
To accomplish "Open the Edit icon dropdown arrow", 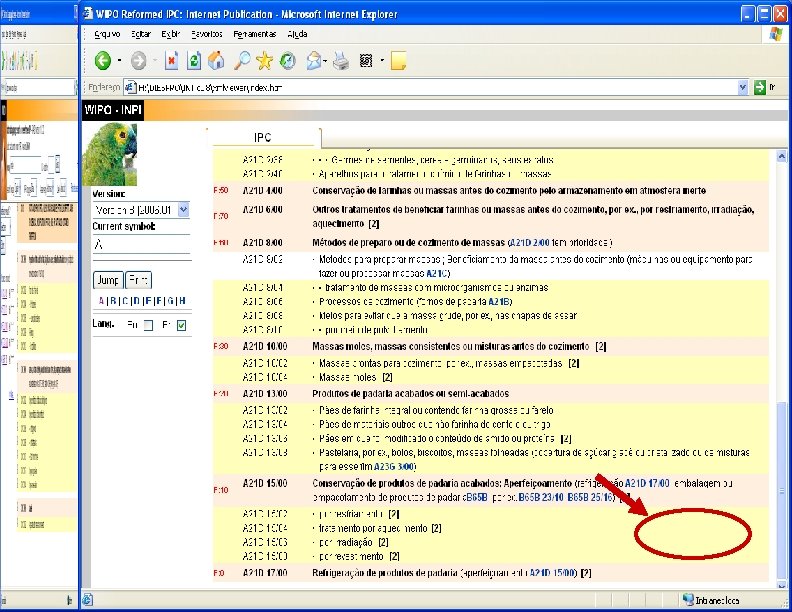I will point(382,61).
